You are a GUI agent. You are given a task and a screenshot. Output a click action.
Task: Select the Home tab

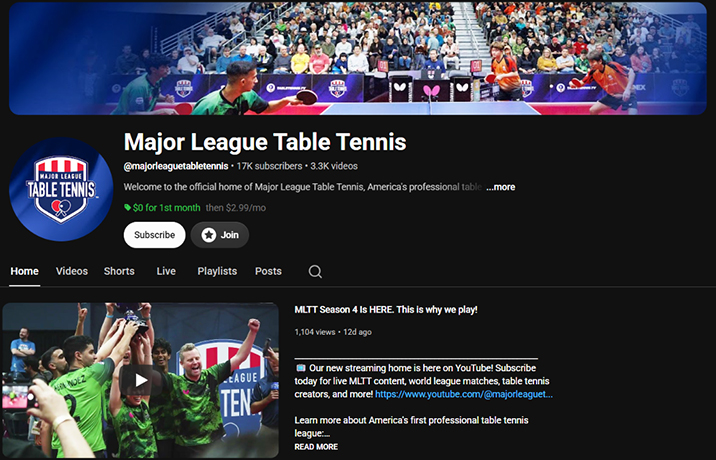[25, 271]
